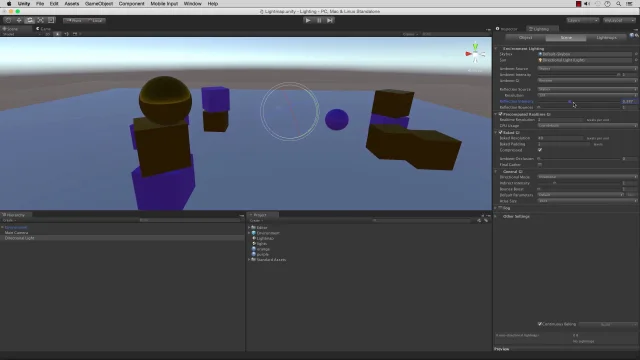Open Reflection Source dropdown

(x=587, y=89)
